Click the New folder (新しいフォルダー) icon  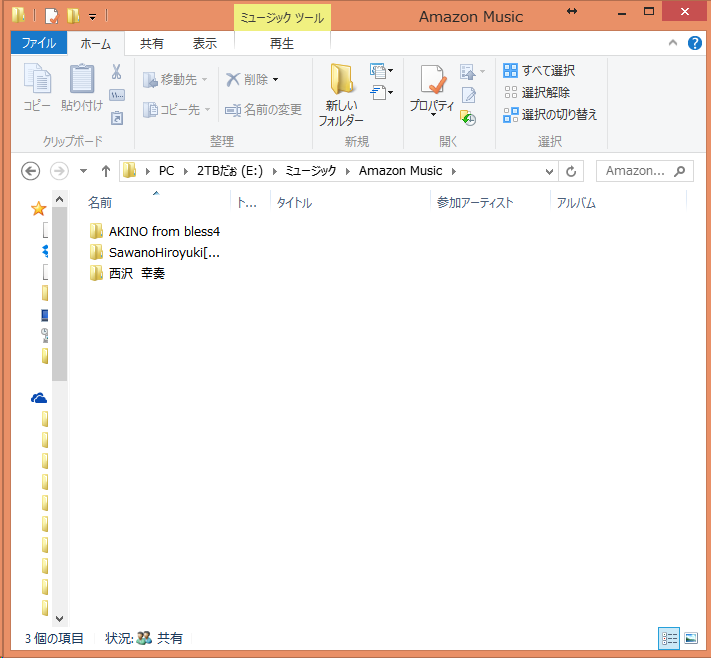click(x=341, y=78)
